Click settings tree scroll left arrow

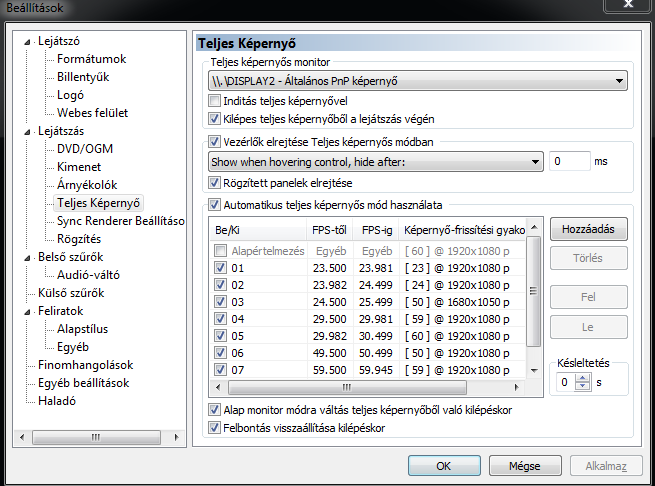(x=22, y=438)
